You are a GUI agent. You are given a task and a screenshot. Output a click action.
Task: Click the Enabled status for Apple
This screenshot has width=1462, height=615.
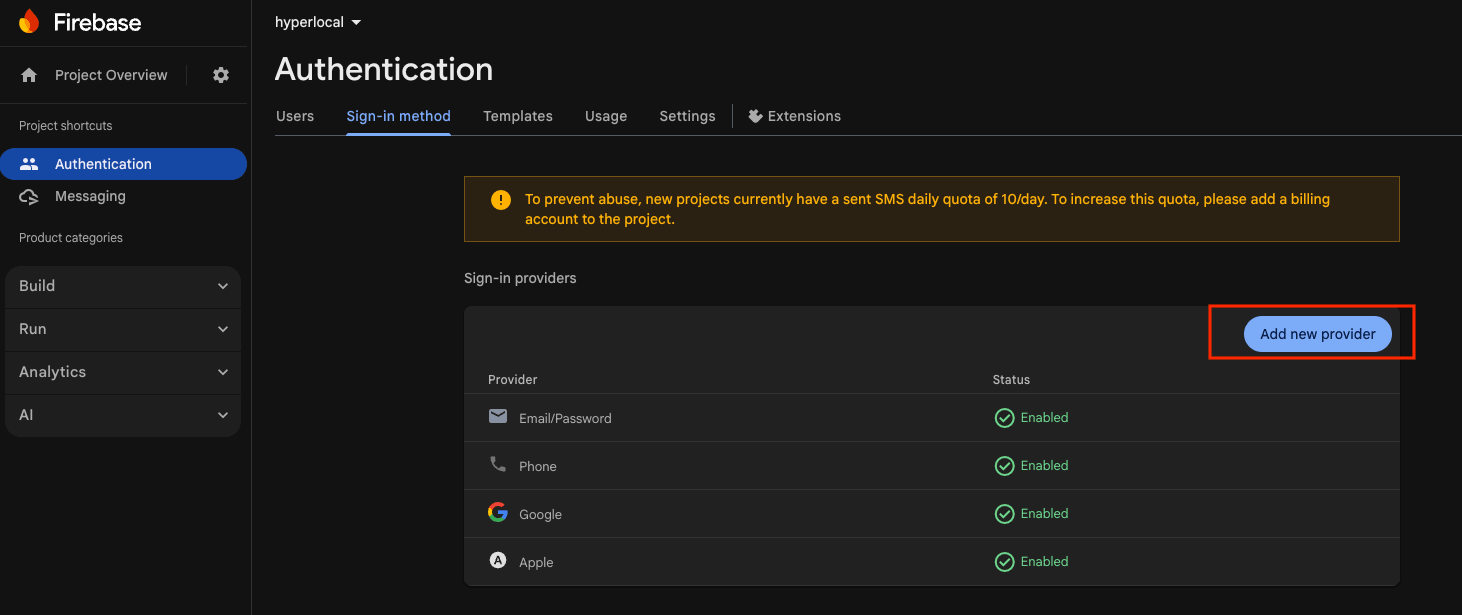click(x=1044, y=562)
